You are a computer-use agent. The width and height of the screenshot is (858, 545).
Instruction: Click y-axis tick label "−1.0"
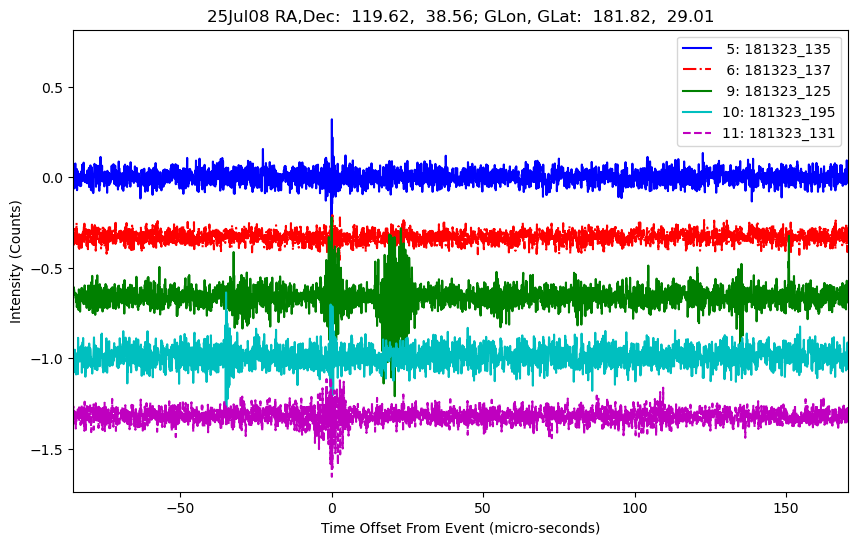48,359
